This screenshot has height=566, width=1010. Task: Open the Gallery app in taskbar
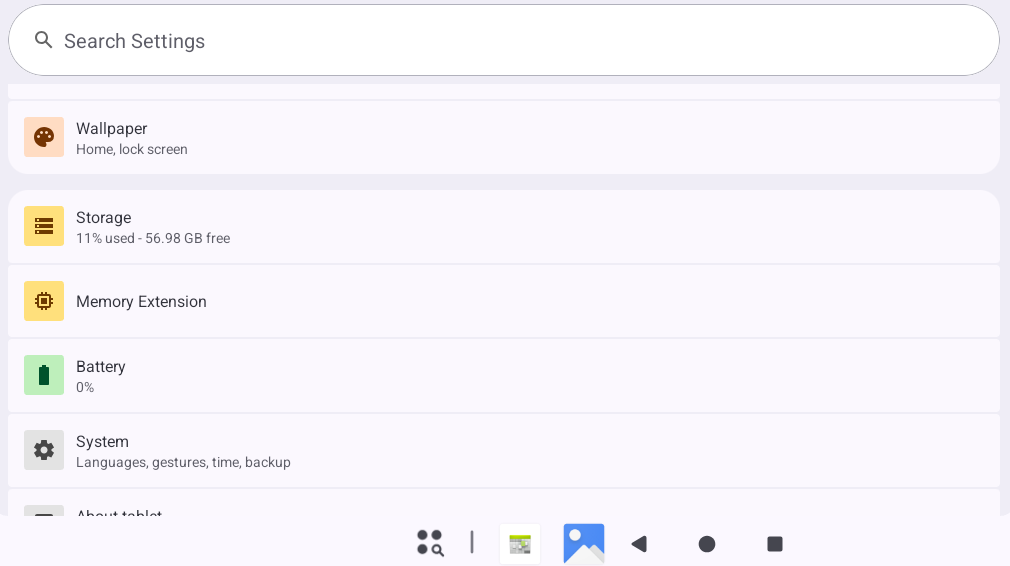coord(584,543)
